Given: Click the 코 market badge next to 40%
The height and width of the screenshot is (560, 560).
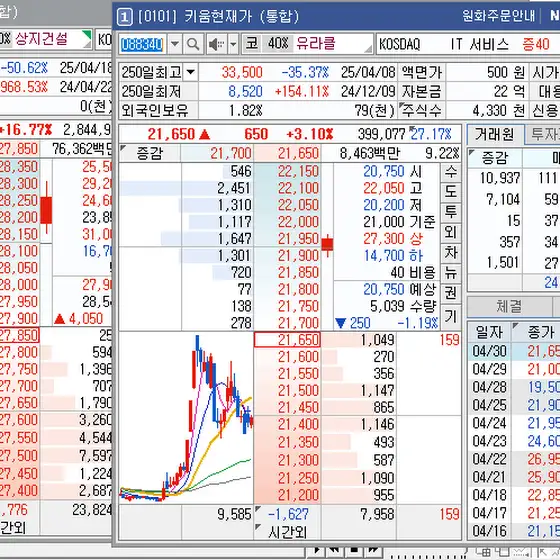Looking at the screenshot, I should coord(252,44).
